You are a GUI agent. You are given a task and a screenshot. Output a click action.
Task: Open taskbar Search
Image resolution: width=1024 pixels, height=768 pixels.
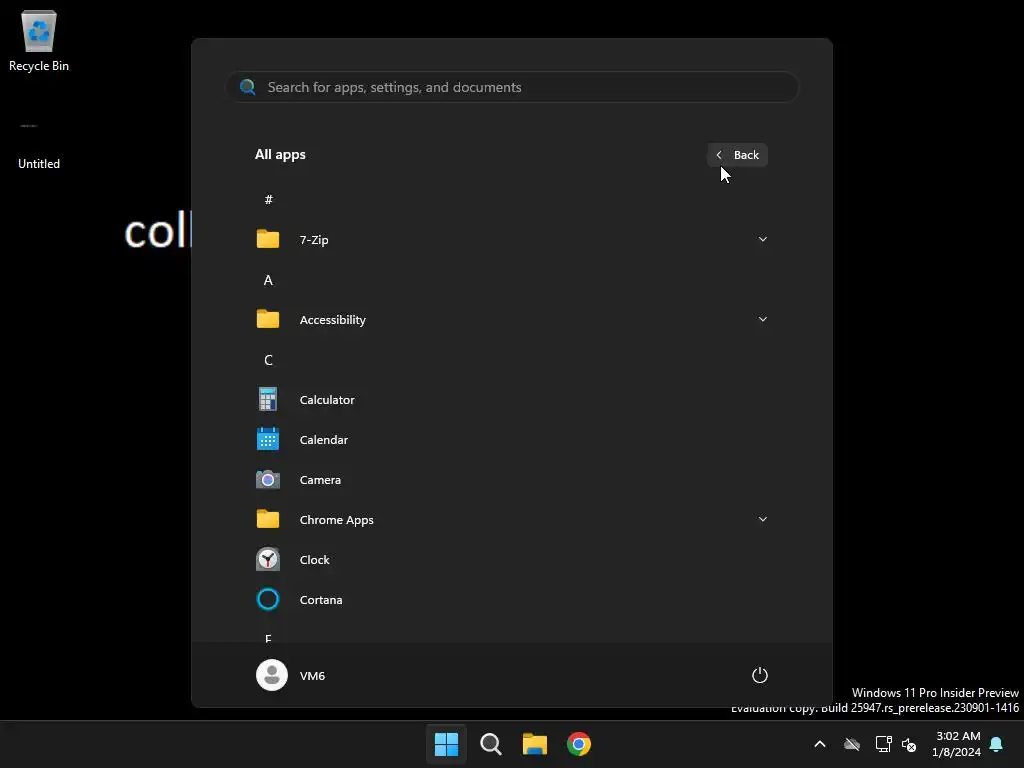click(x=490, y=744)
